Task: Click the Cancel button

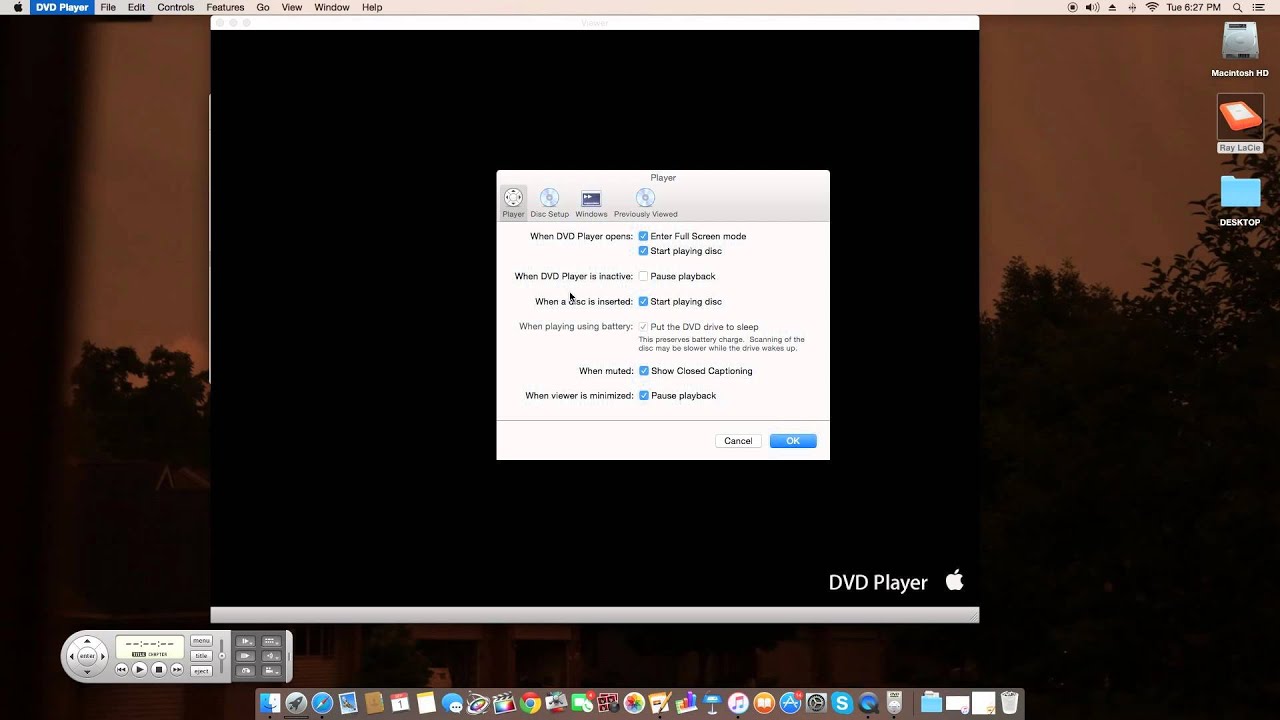Action: (x=738, y=441)
